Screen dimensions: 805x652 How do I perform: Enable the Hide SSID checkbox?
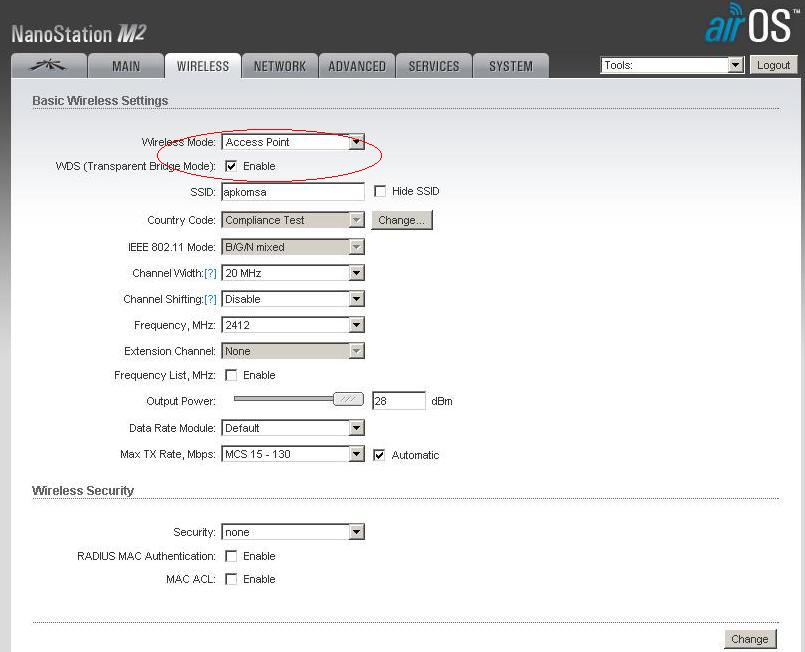[380, 191]
